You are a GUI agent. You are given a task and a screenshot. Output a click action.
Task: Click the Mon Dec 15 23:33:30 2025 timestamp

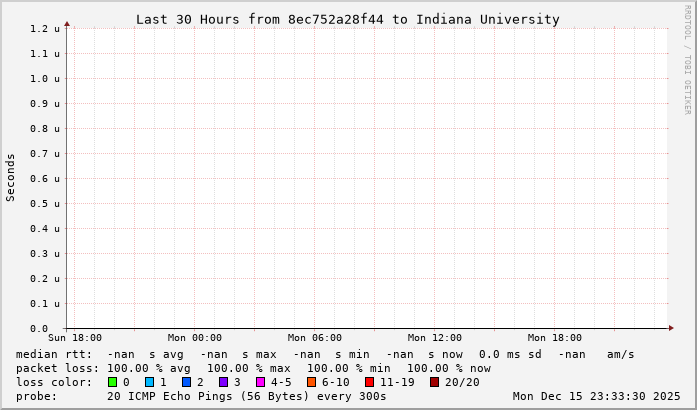coord(596,396)
